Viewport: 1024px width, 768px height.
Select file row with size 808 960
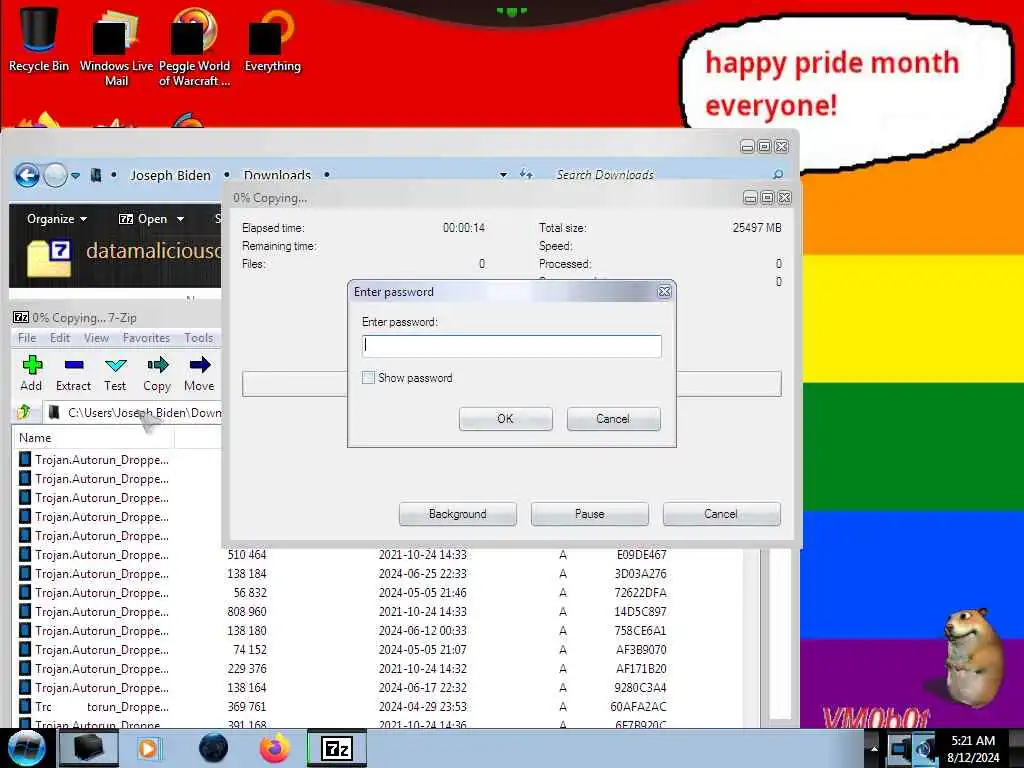[x=379, y=611]
